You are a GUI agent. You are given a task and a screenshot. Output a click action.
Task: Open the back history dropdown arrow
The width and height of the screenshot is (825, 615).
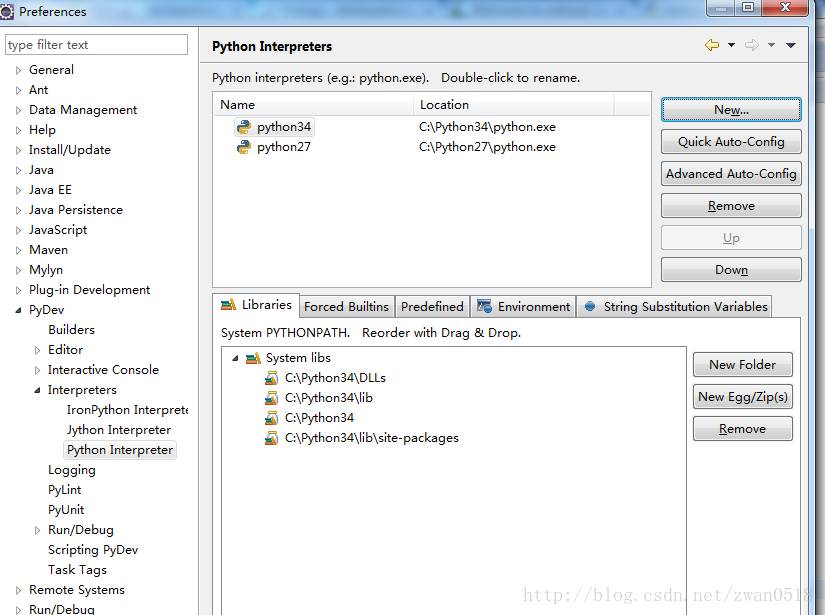pos(731,45)
